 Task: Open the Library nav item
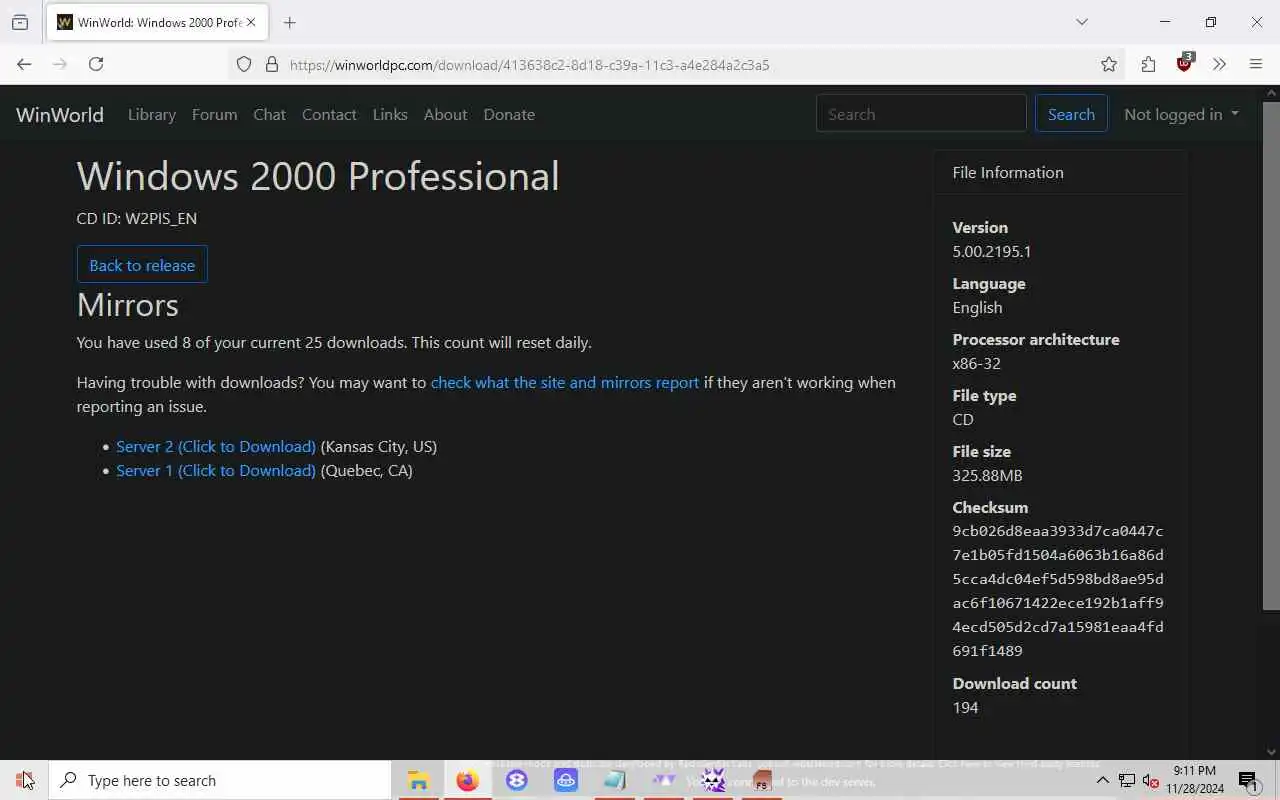pos(152,114)
